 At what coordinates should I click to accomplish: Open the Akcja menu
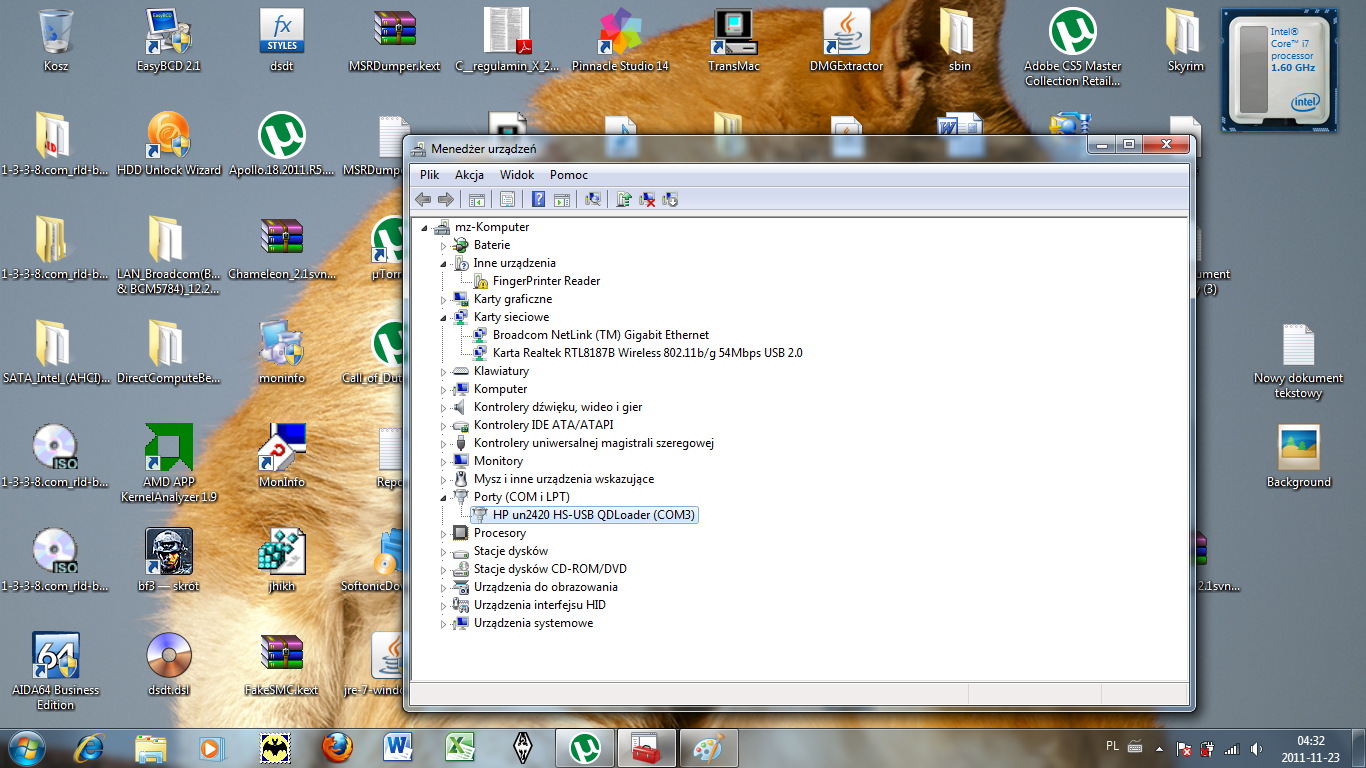pyautogui.click(x=469, y=175)
